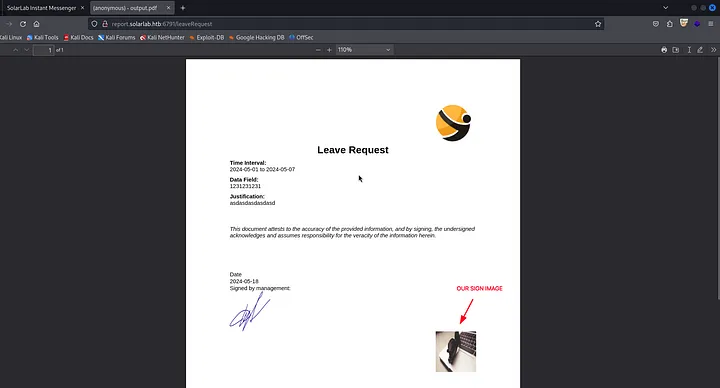Download the output.pdf file
The image size is (720, 388).
point(675,50)
